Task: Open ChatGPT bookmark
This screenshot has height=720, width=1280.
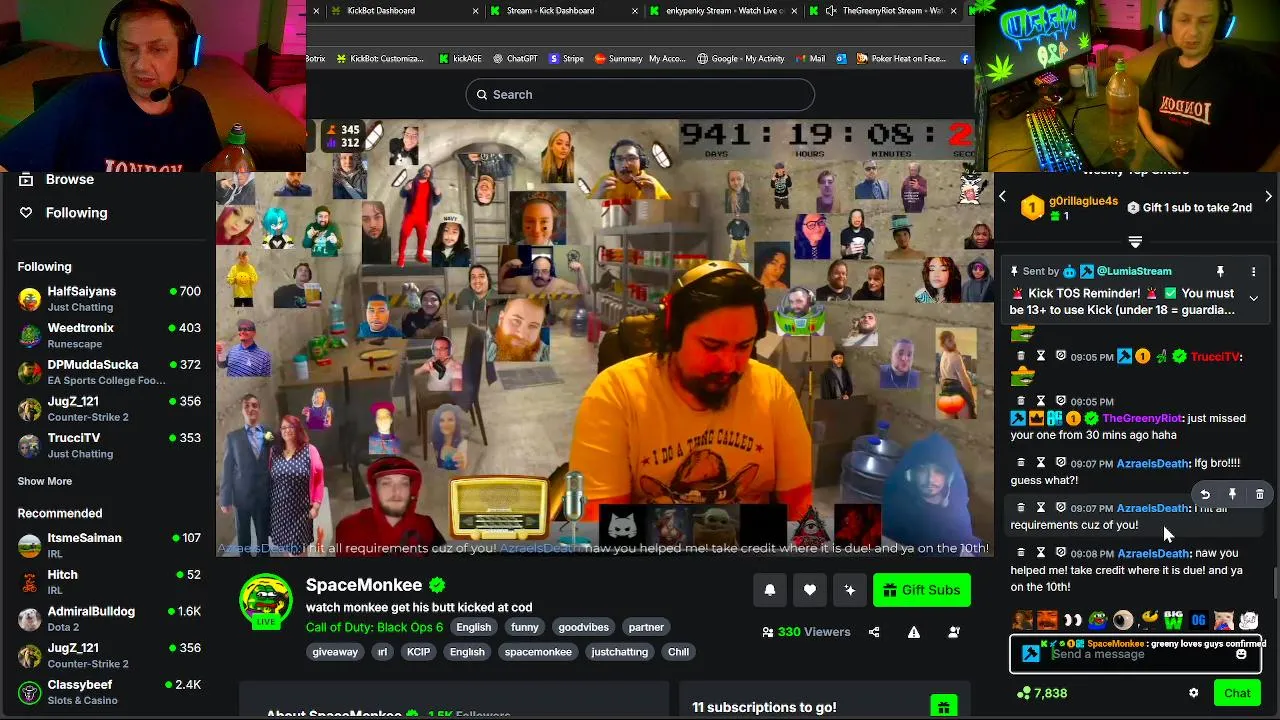Action: pos(514,59)
